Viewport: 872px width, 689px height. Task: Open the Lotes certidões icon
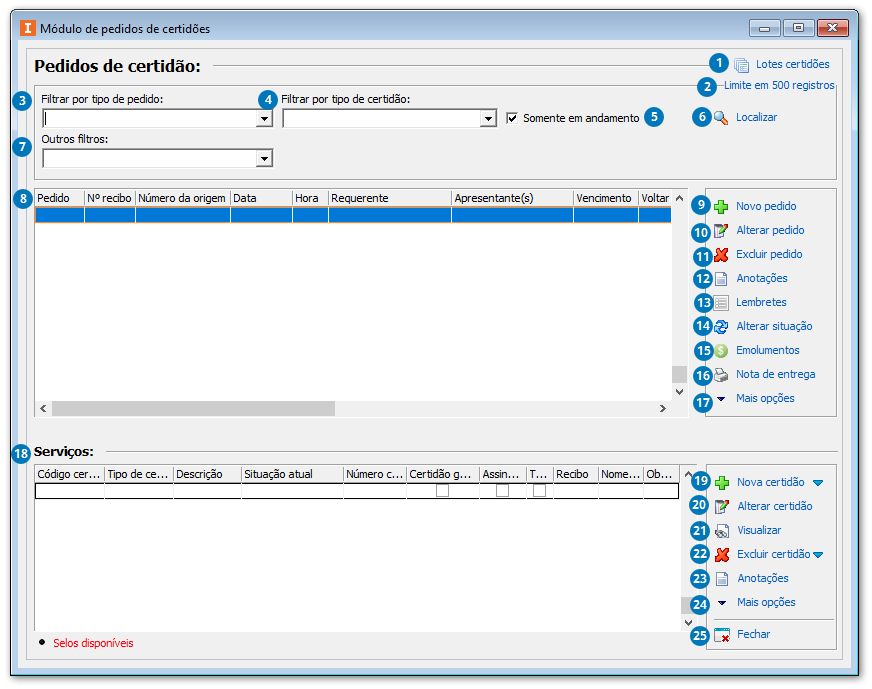click(x=741, y=65)
